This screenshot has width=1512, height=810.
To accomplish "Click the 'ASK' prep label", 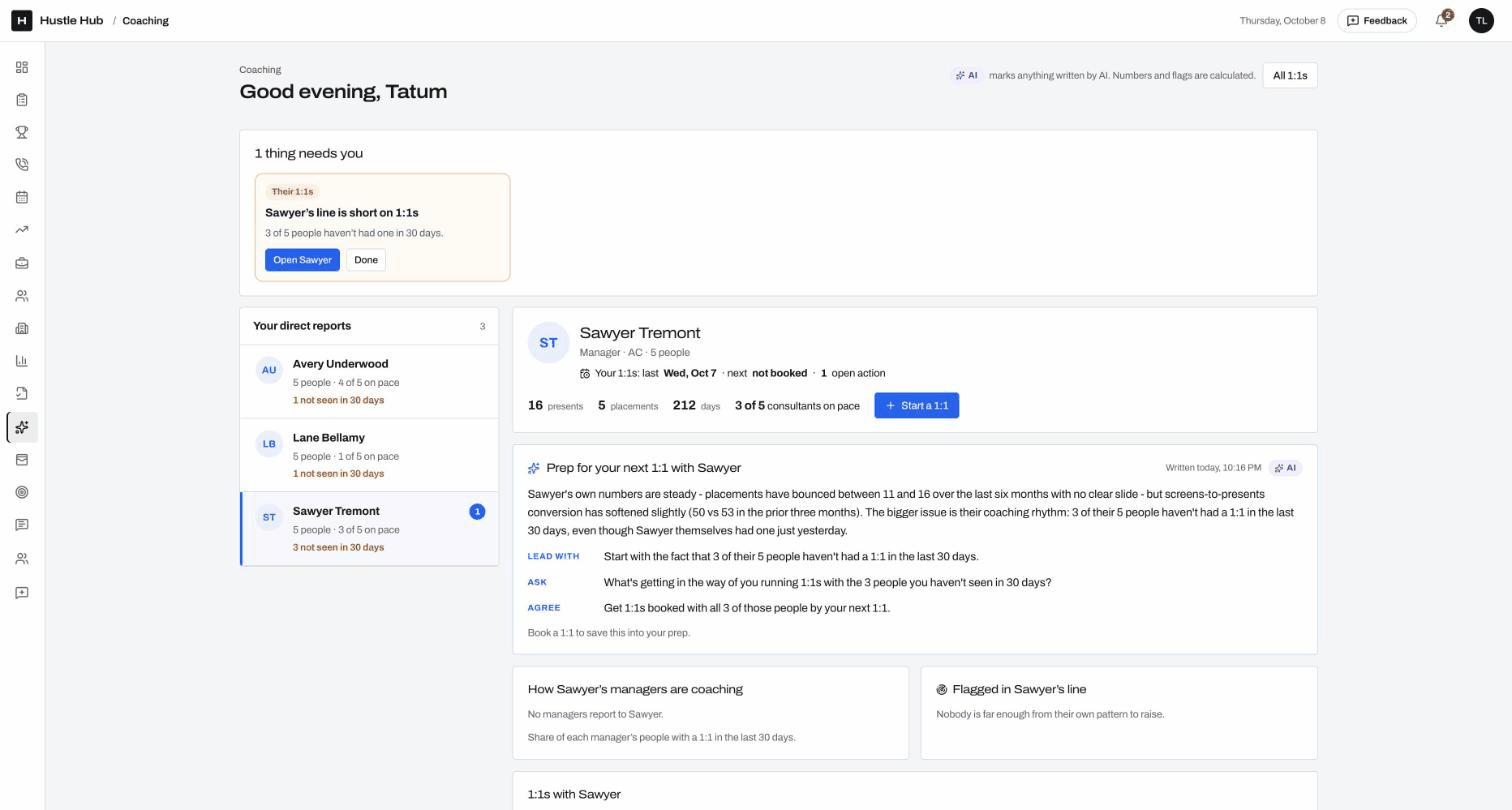I will [x=537, y=583].
